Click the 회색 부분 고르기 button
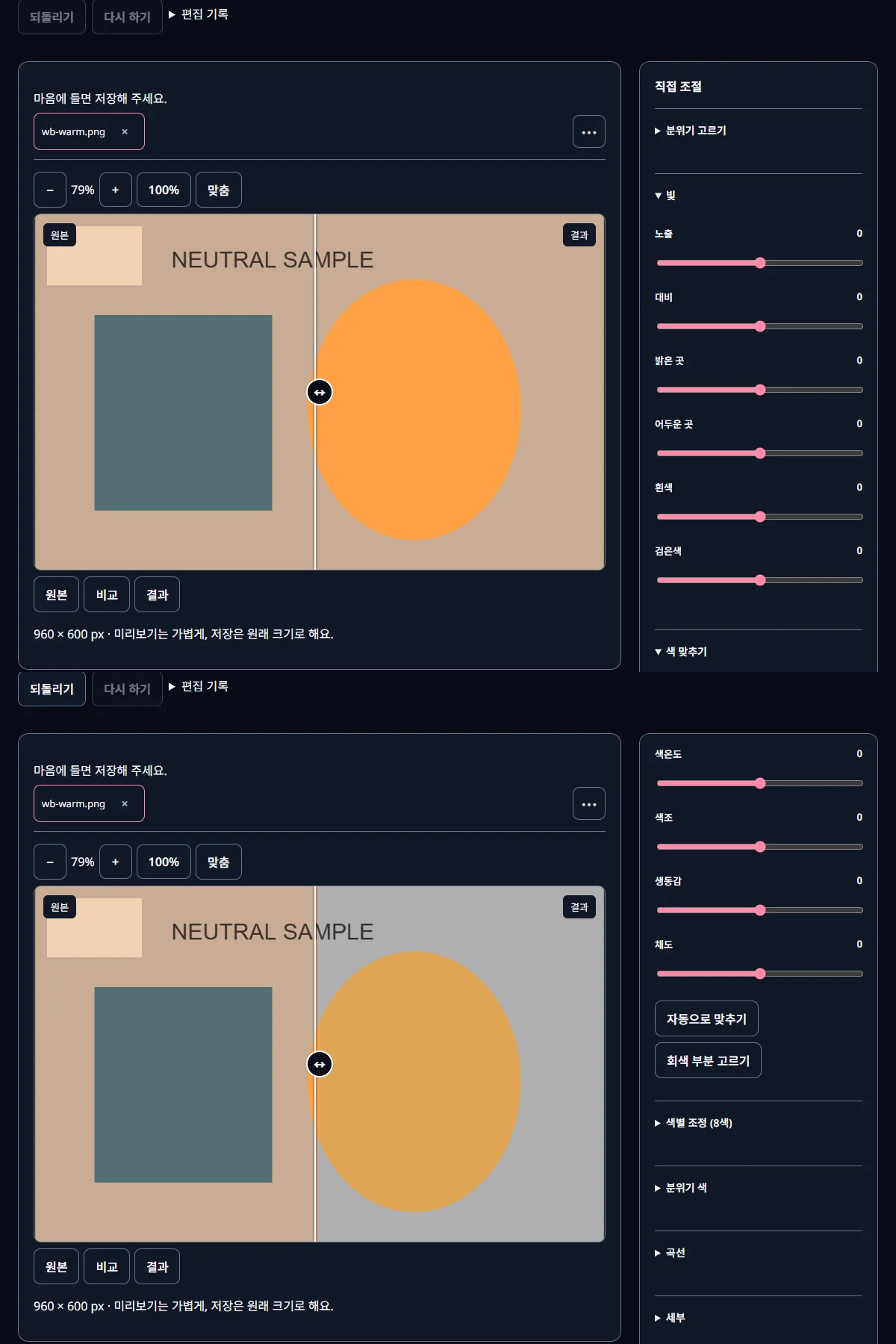 708,1060
